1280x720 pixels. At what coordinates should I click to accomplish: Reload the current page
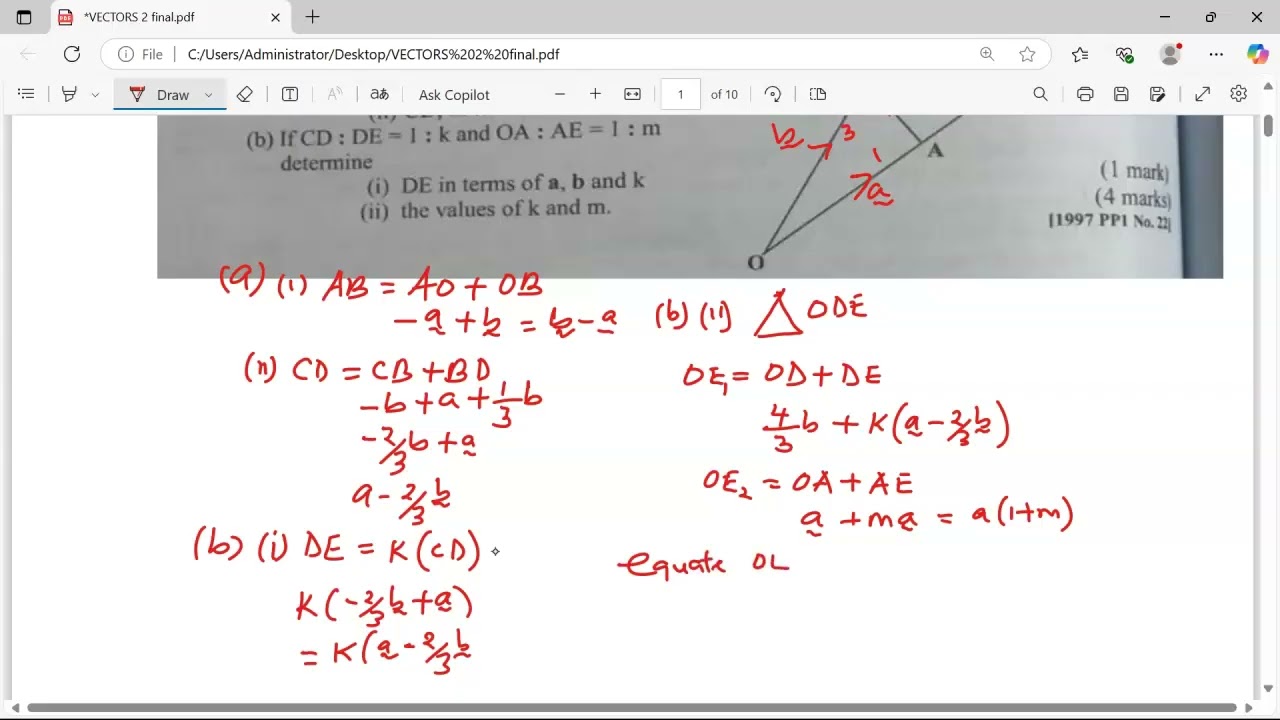72,54
